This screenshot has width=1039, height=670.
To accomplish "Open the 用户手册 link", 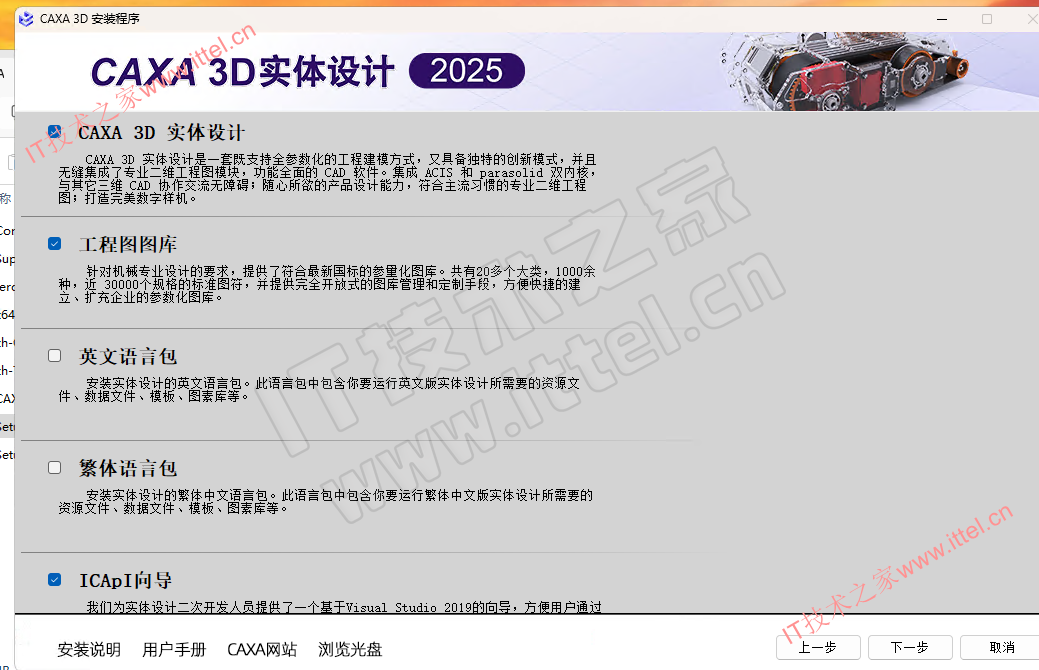I will (x=174, y=649).
